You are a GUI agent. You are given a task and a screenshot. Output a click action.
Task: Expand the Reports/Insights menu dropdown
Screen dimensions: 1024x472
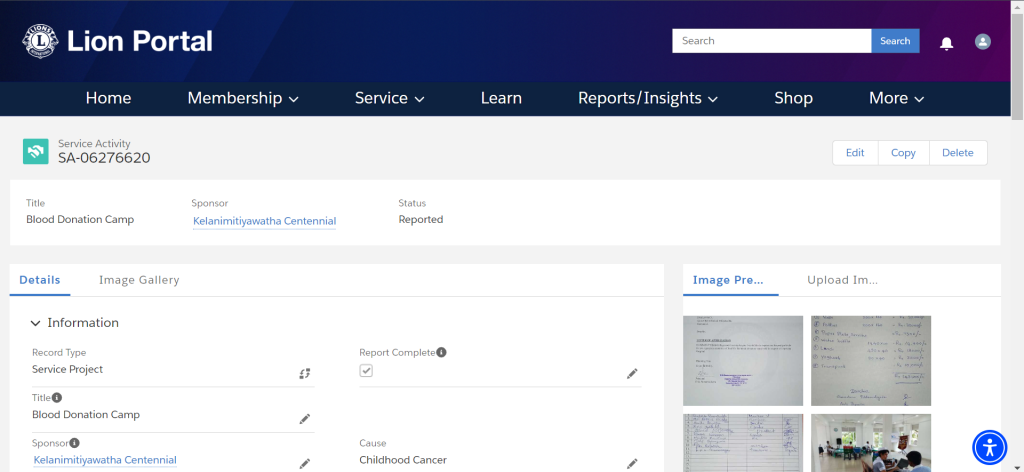648,99
